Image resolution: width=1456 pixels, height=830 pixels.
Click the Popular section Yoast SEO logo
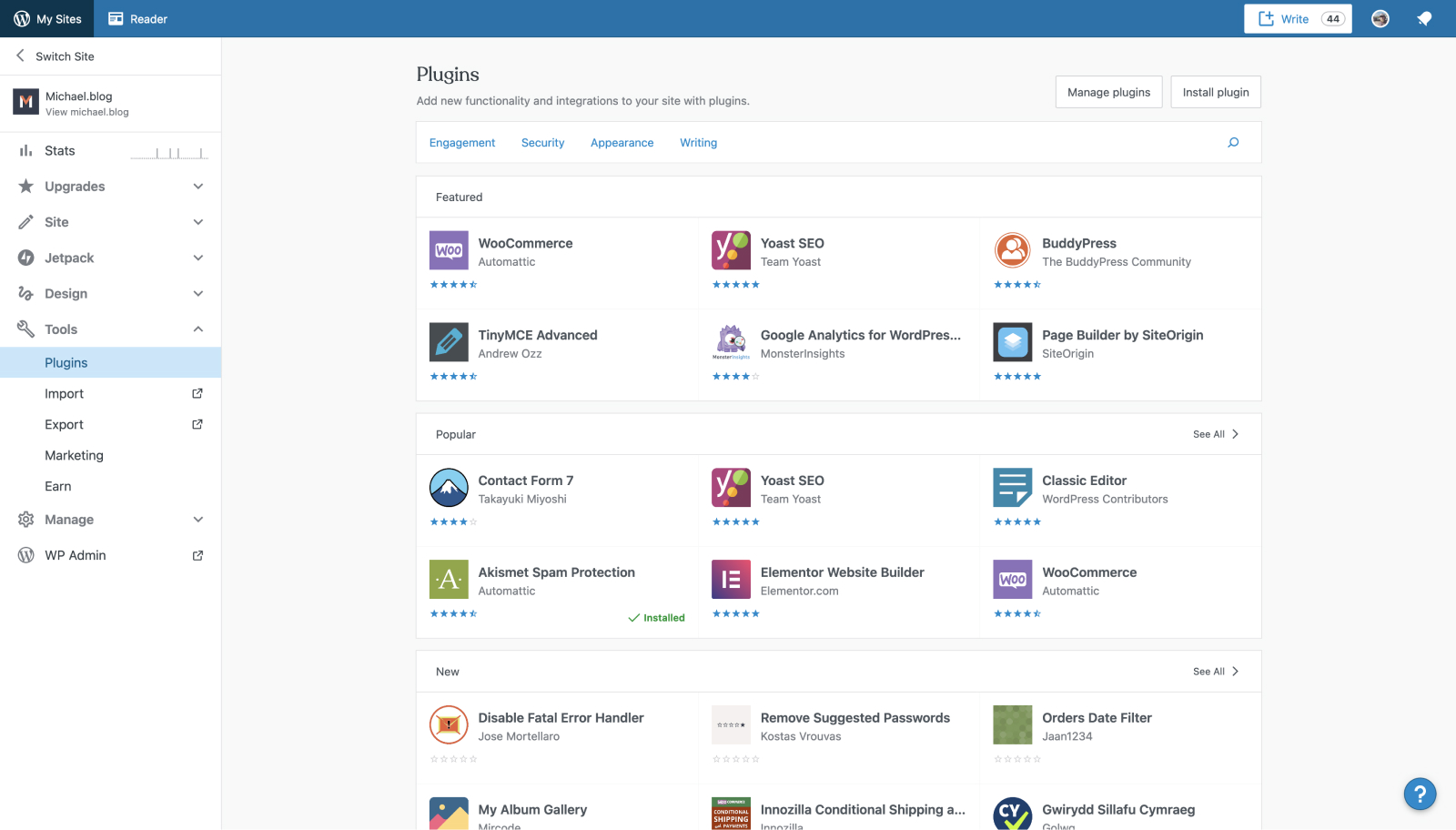pyautogui.click(x=731, y=488)
